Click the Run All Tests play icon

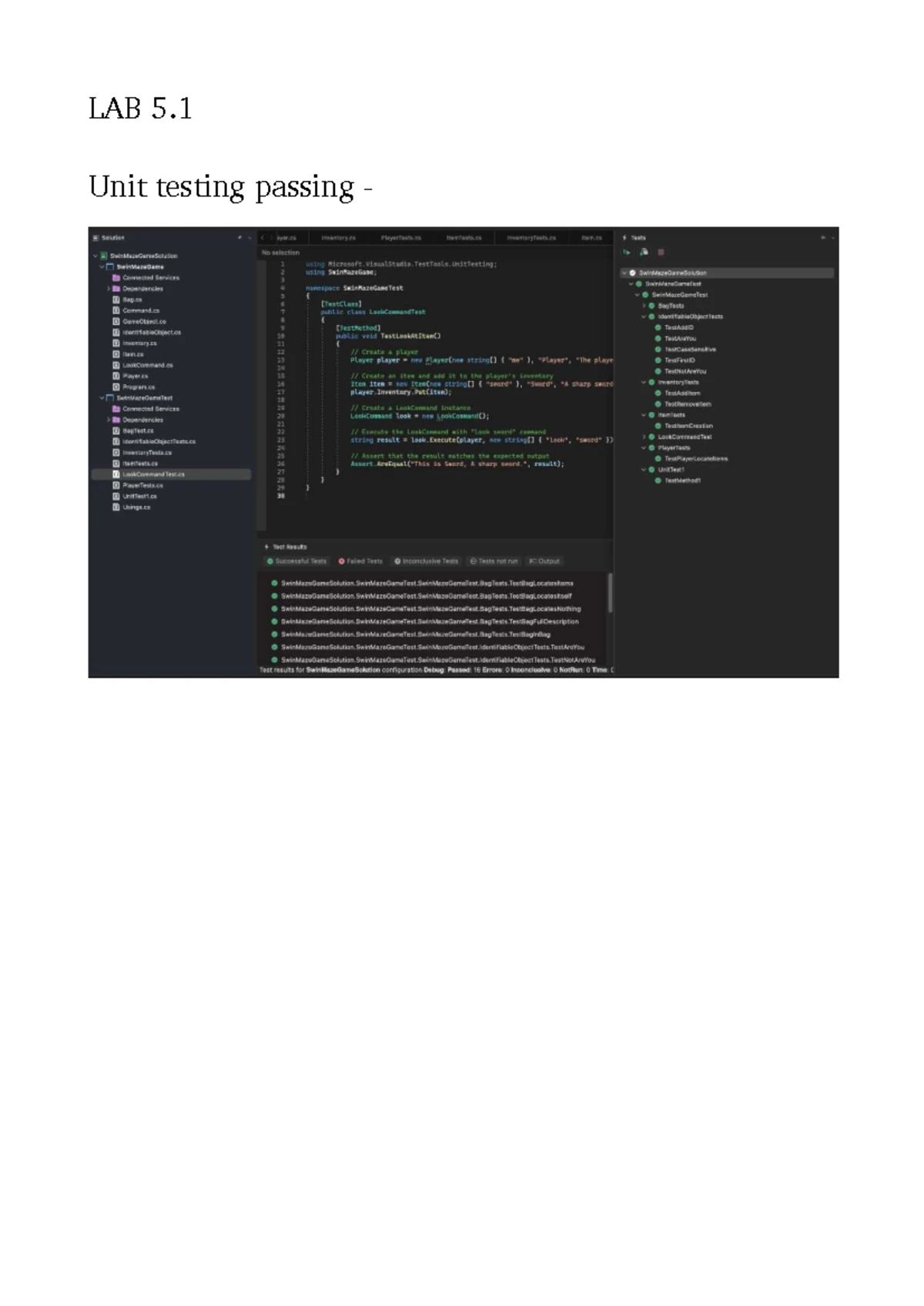[627, 252]
